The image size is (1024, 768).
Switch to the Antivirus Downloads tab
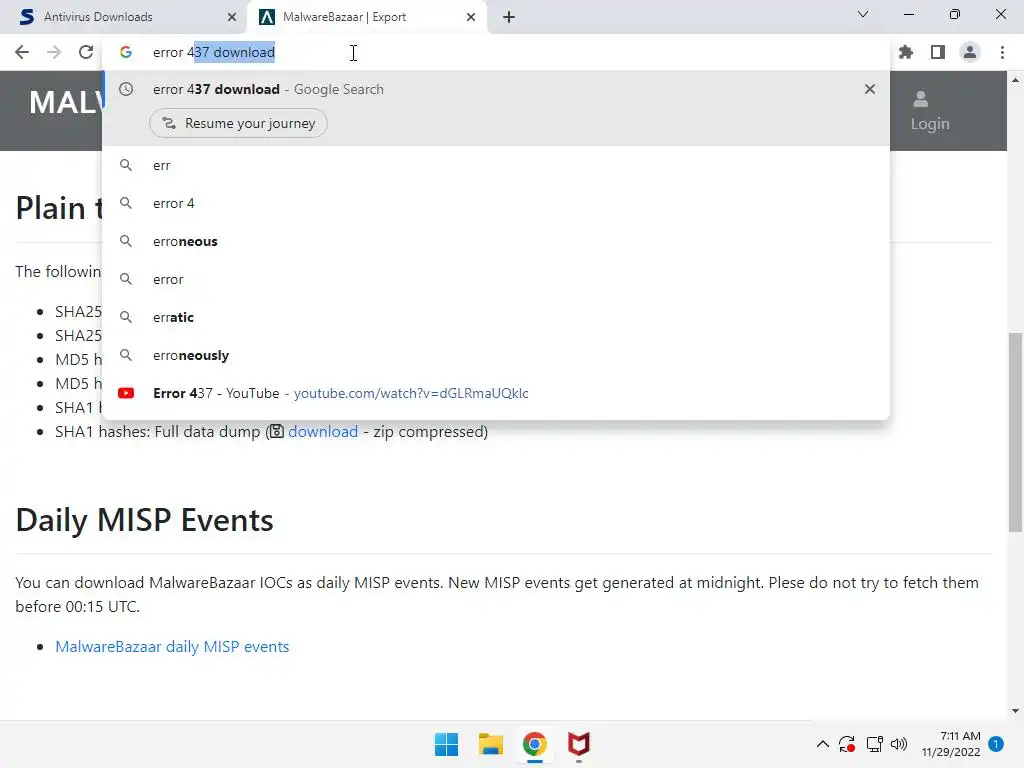(124, 17)
